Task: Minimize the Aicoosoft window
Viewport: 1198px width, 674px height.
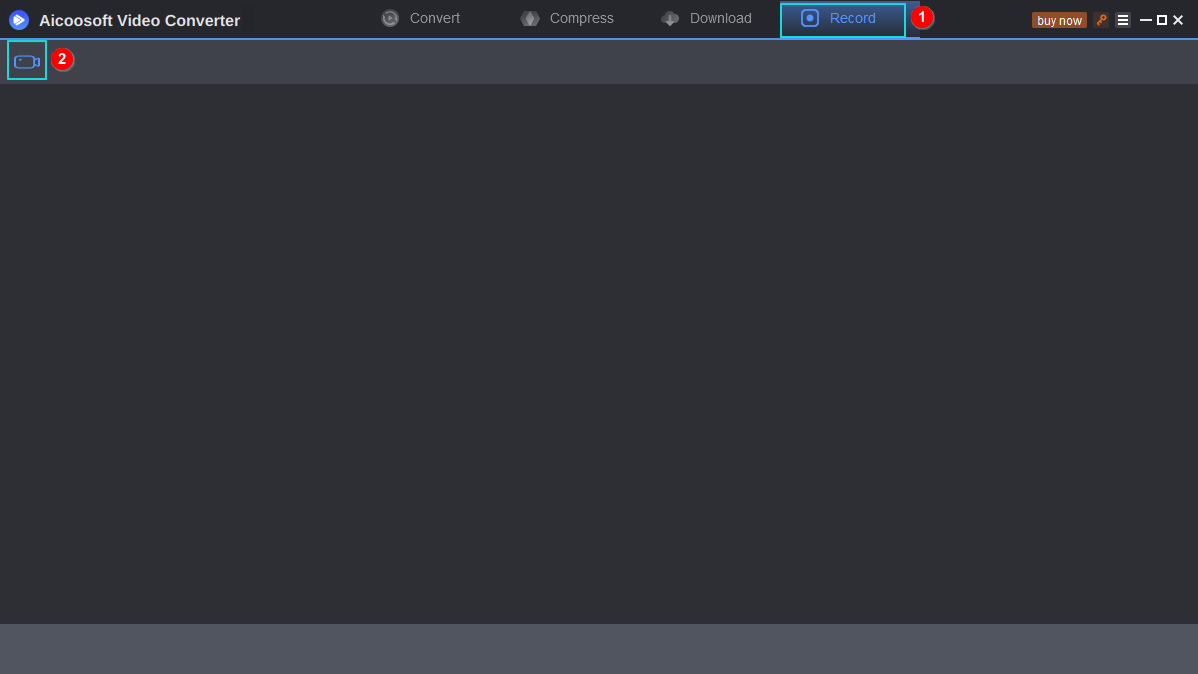Action: (x=1145, y=21)
